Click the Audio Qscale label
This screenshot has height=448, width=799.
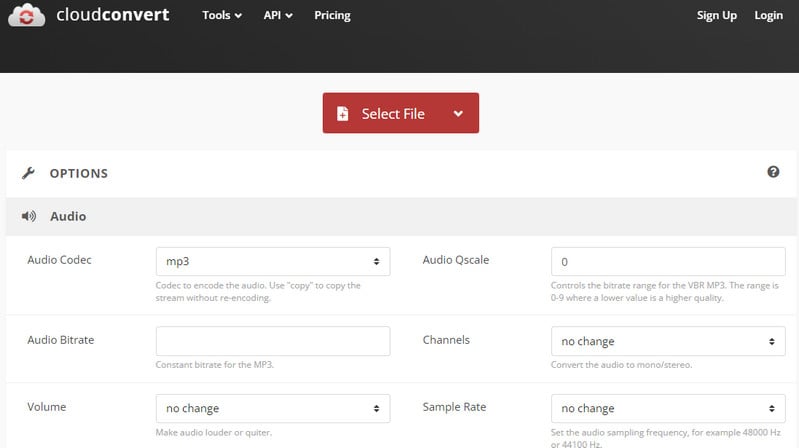[456, 260]
